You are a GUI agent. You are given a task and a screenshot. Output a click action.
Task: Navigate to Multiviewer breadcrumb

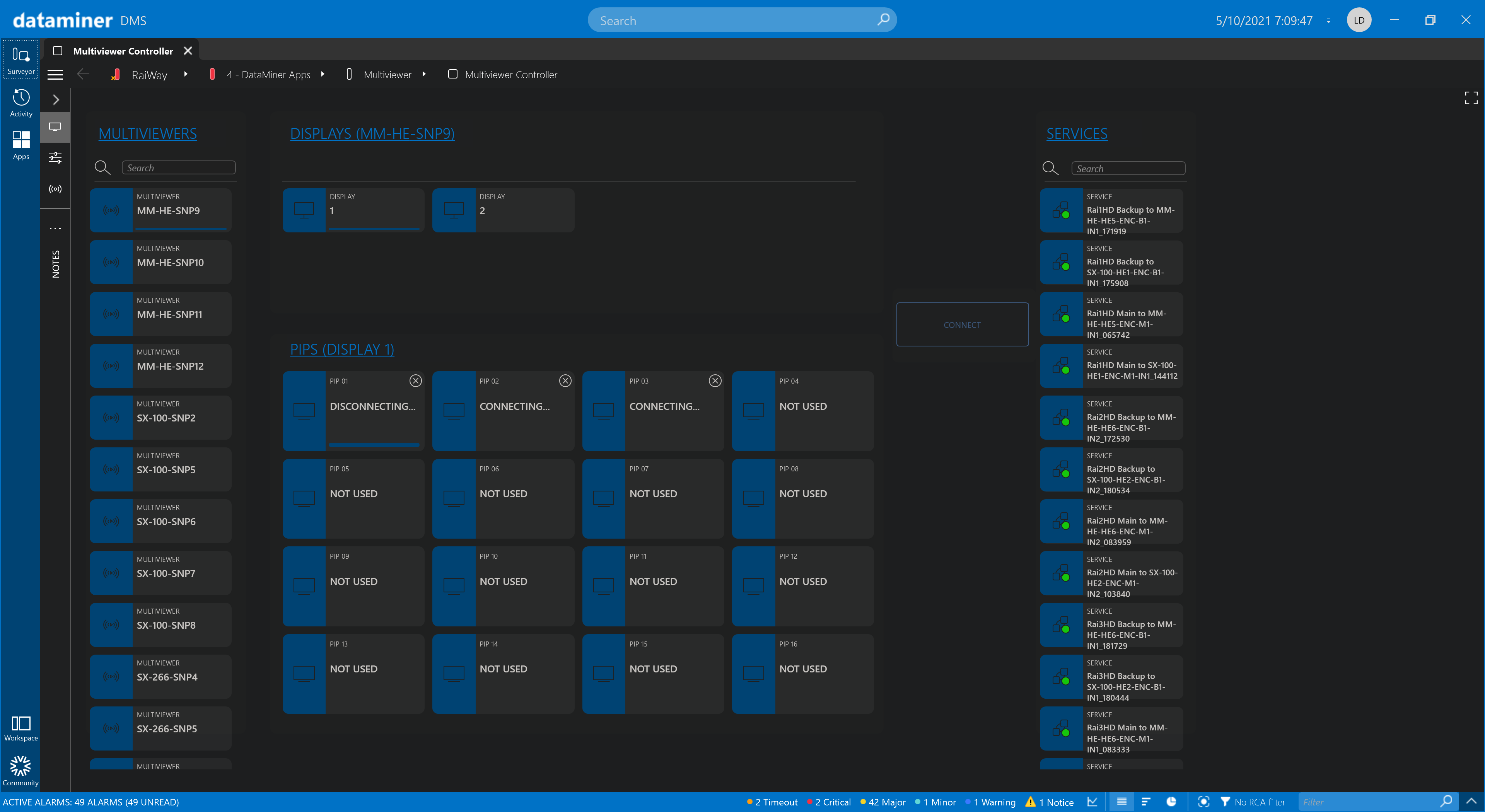pyautogui.click(x=387, y=75)
